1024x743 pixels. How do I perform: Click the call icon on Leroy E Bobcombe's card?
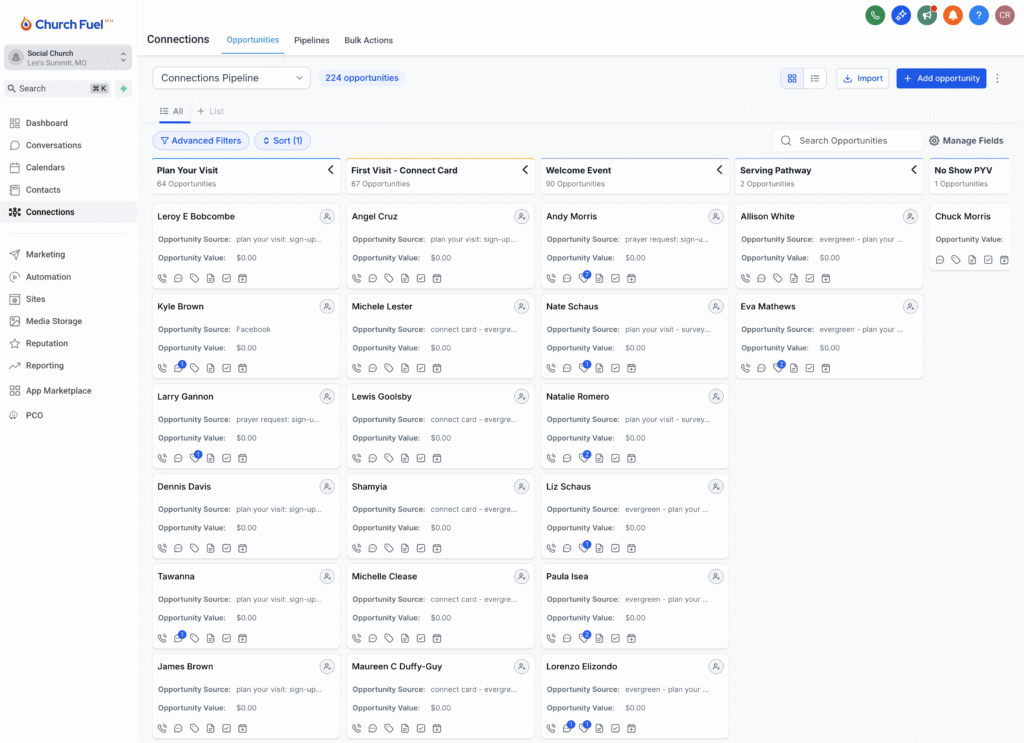click(x=162, y=278)
